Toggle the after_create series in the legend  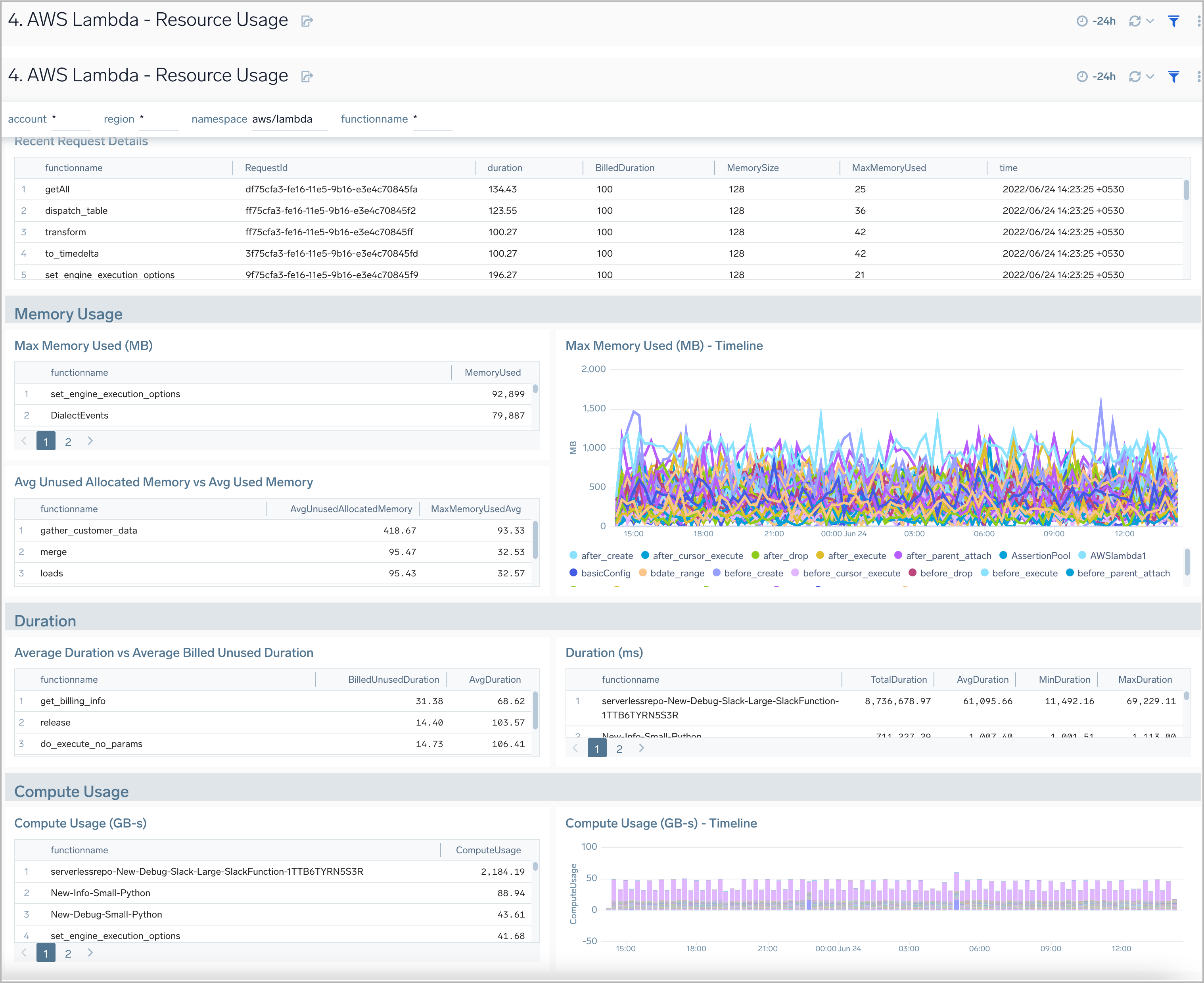607,555
